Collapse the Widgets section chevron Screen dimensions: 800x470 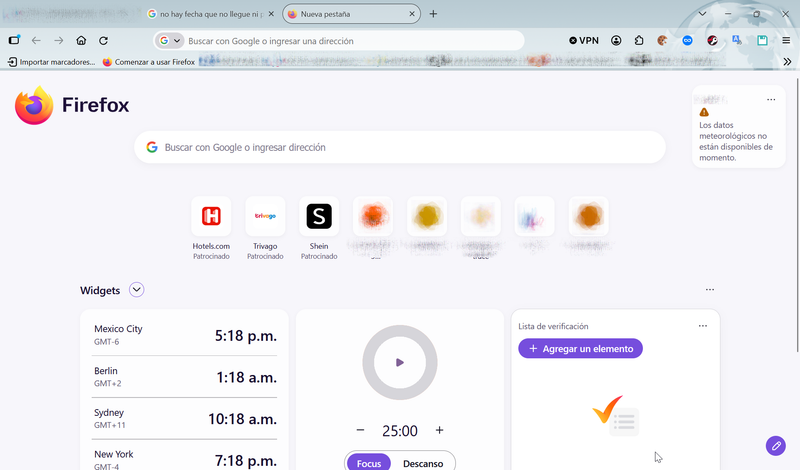(x=136, y=290)
